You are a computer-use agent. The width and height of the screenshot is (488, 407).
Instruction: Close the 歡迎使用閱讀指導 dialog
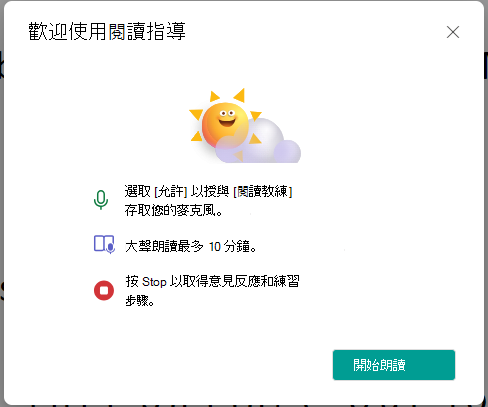pos(453,32)
